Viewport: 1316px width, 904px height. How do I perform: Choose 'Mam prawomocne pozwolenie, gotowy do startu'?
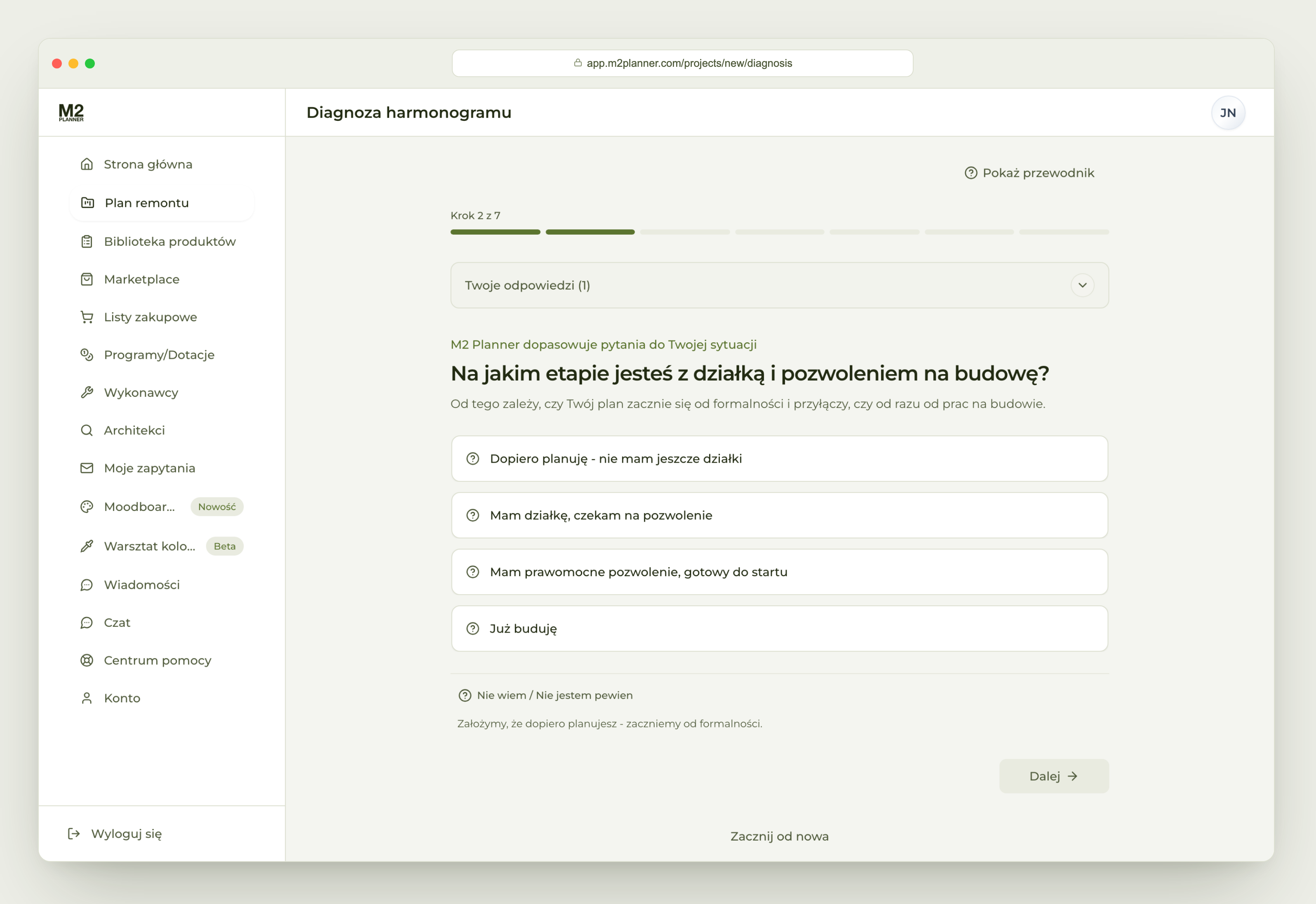[x=779, y=572]
